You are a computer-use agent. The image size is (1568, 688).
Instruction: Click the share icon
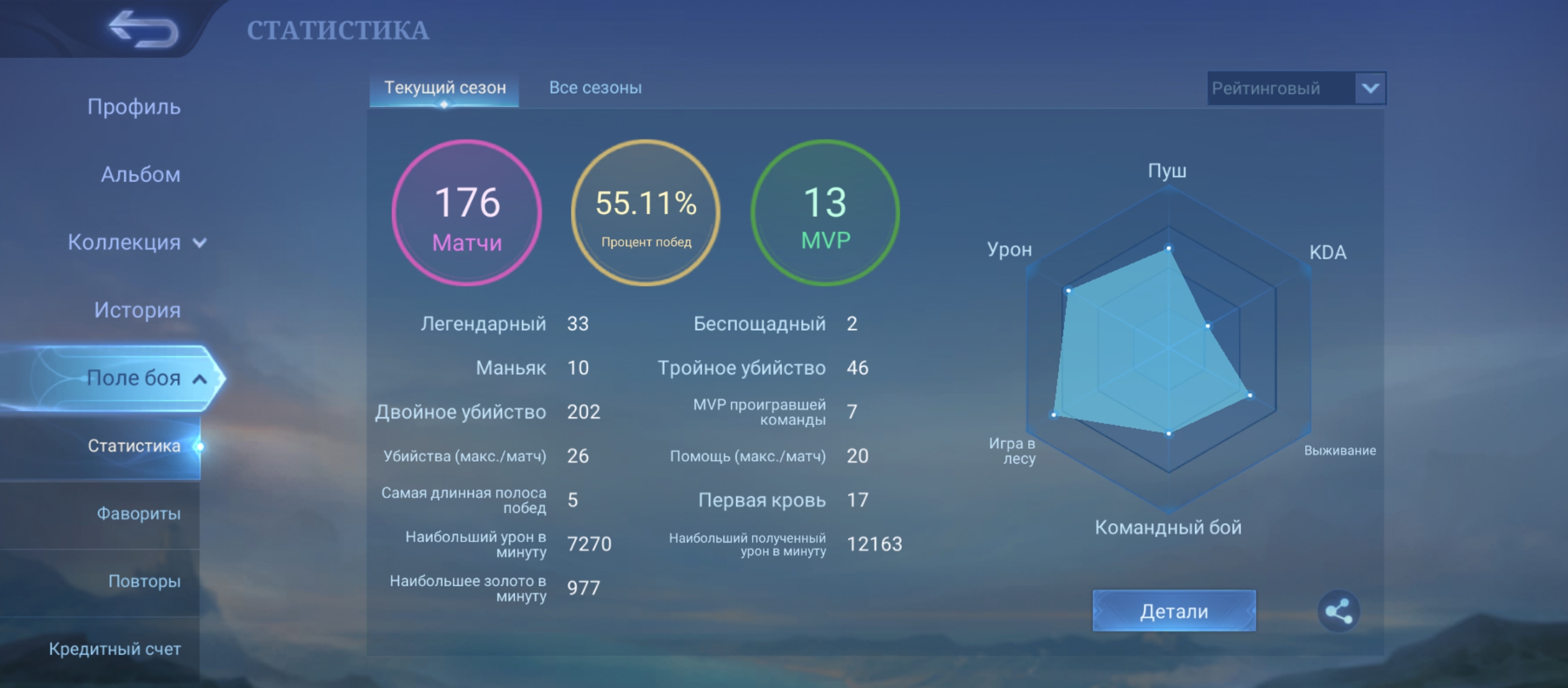[1338, 611]
